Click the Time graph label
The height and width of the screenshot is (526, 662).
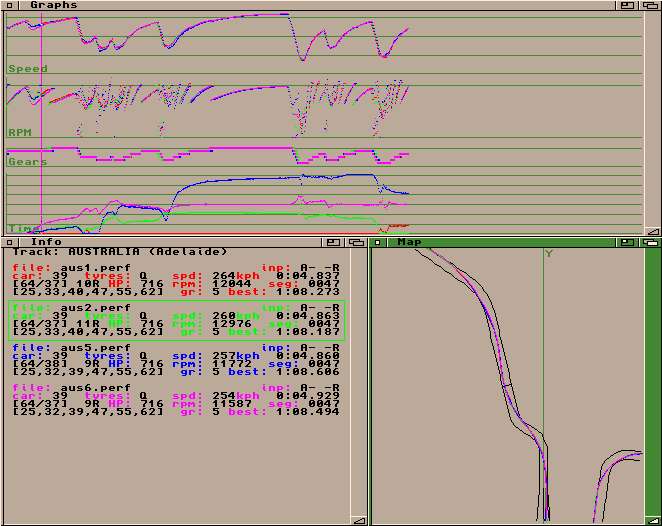(24, 228)
